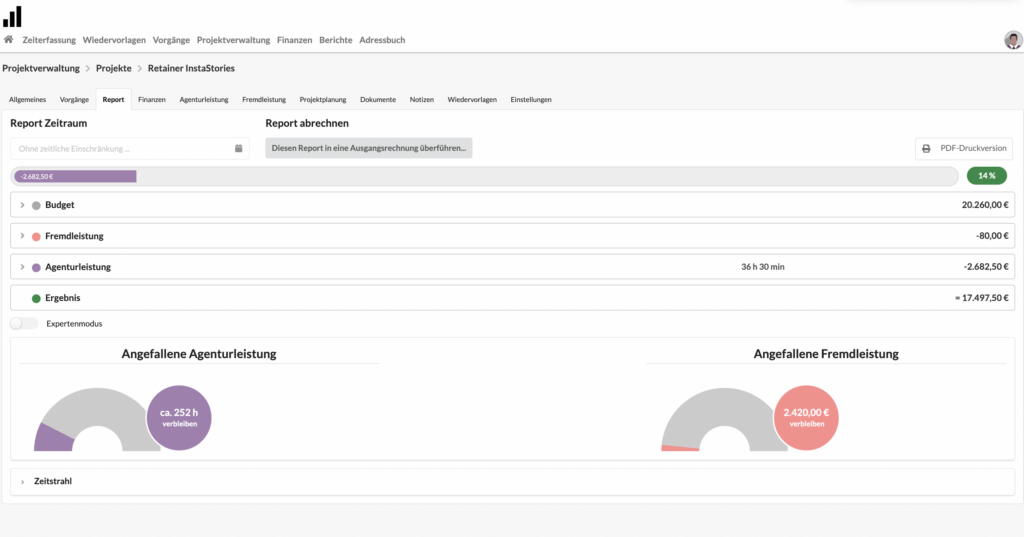
Task: Click the printer icon for PDF version
Action: coord(926,149)
